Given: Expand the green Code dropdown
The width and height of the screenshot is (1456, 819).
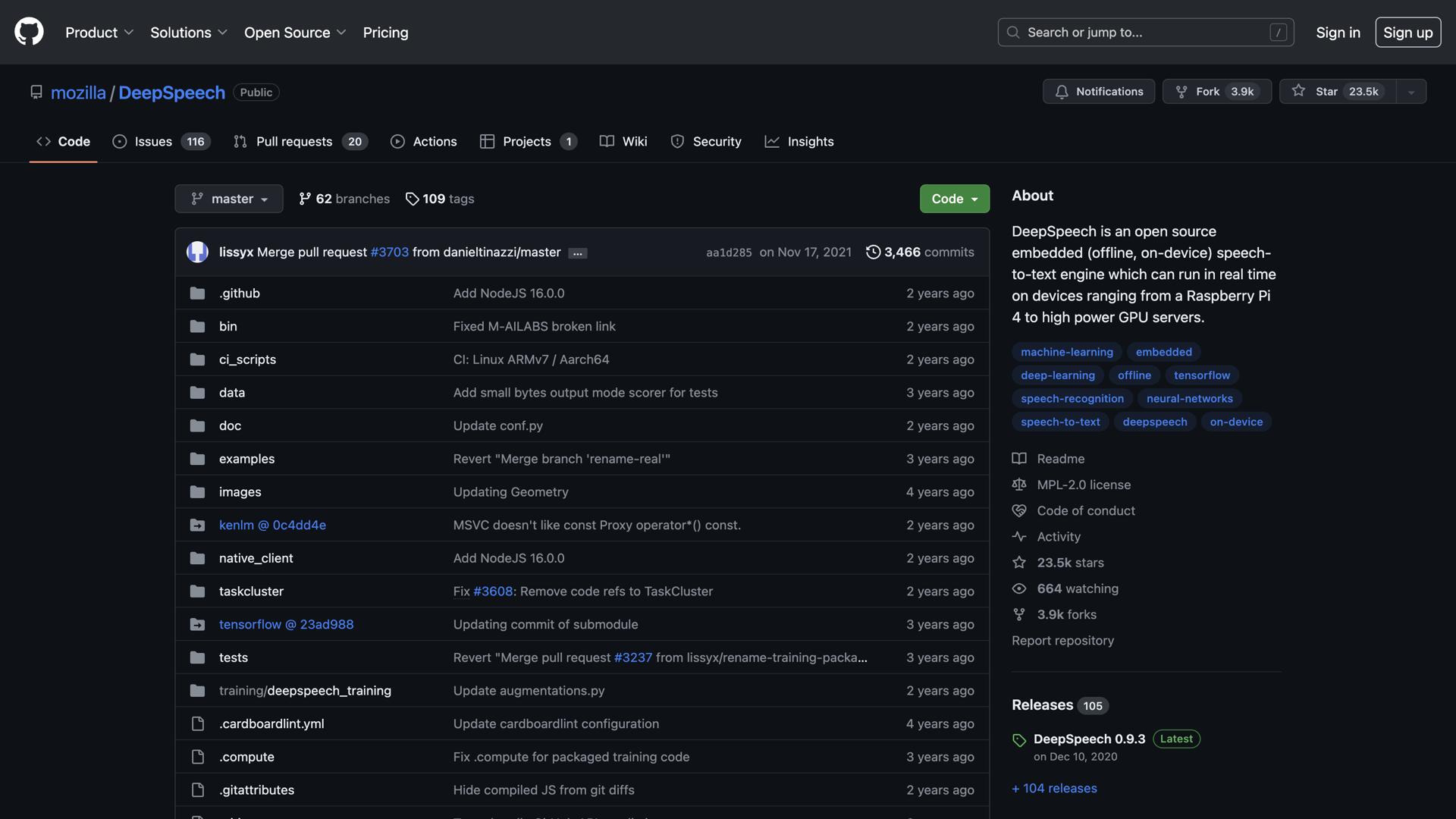Looking at the screenshot, I should pos(954,199).
